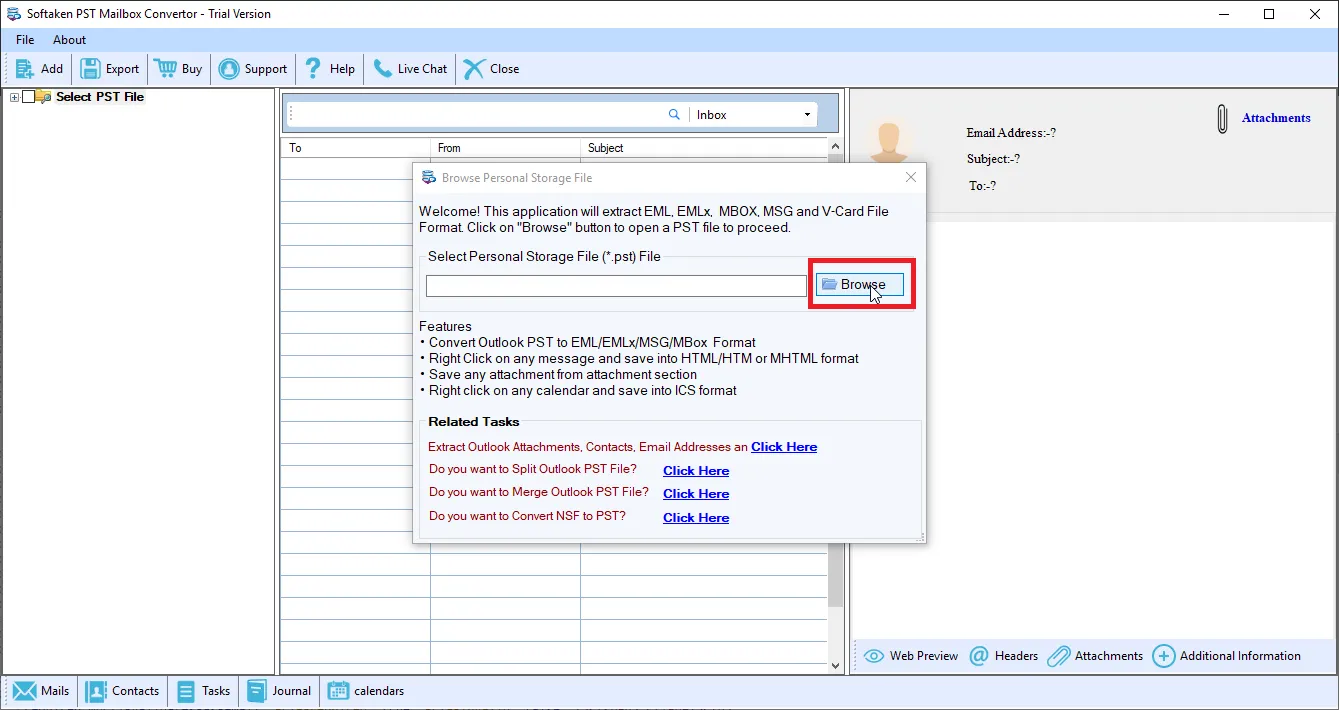Open Attachments tab below the preview

[x=1095, y=656]
